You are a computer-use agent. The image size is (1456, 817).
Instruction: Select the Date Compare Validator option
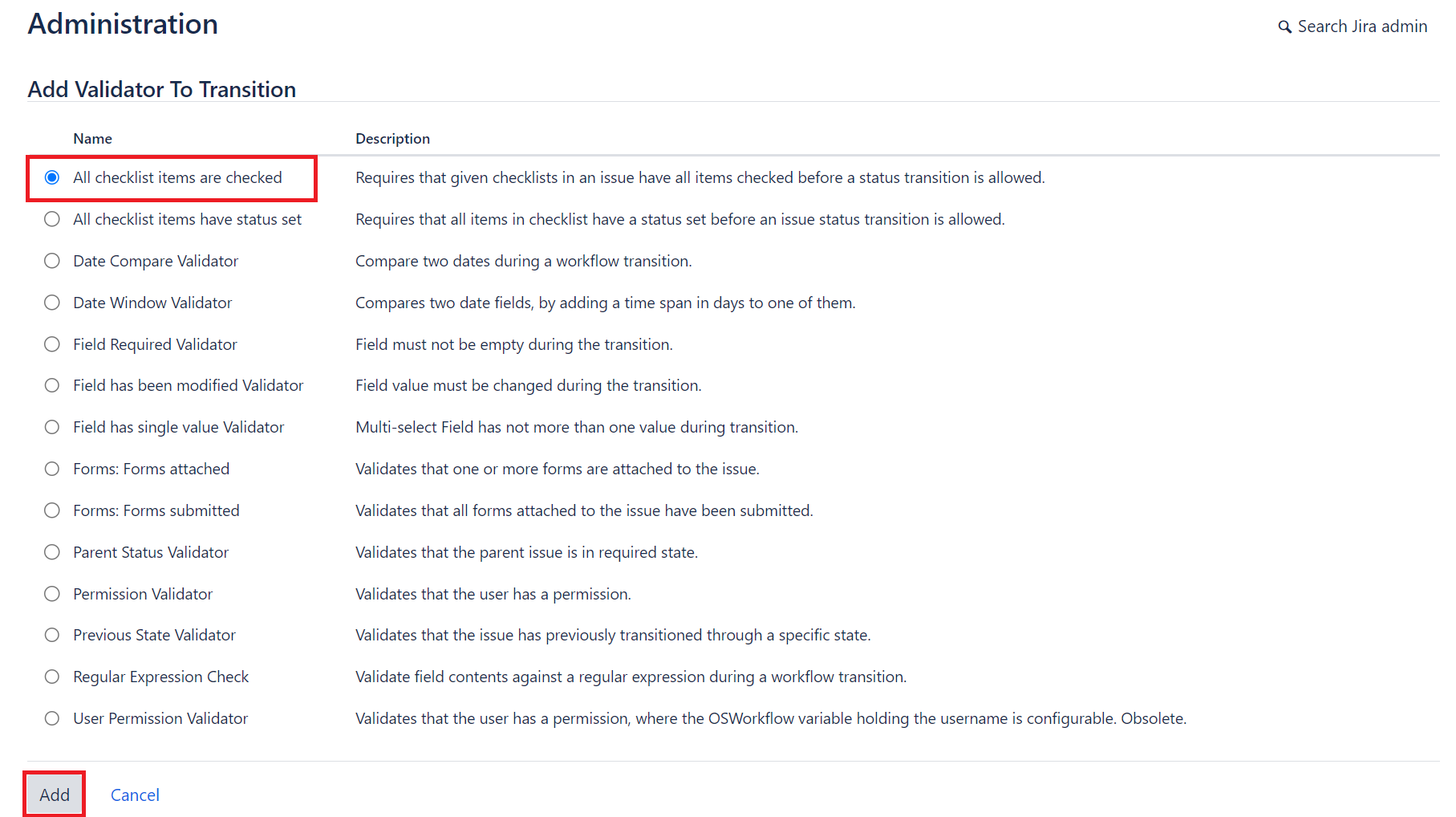point(52,260)
